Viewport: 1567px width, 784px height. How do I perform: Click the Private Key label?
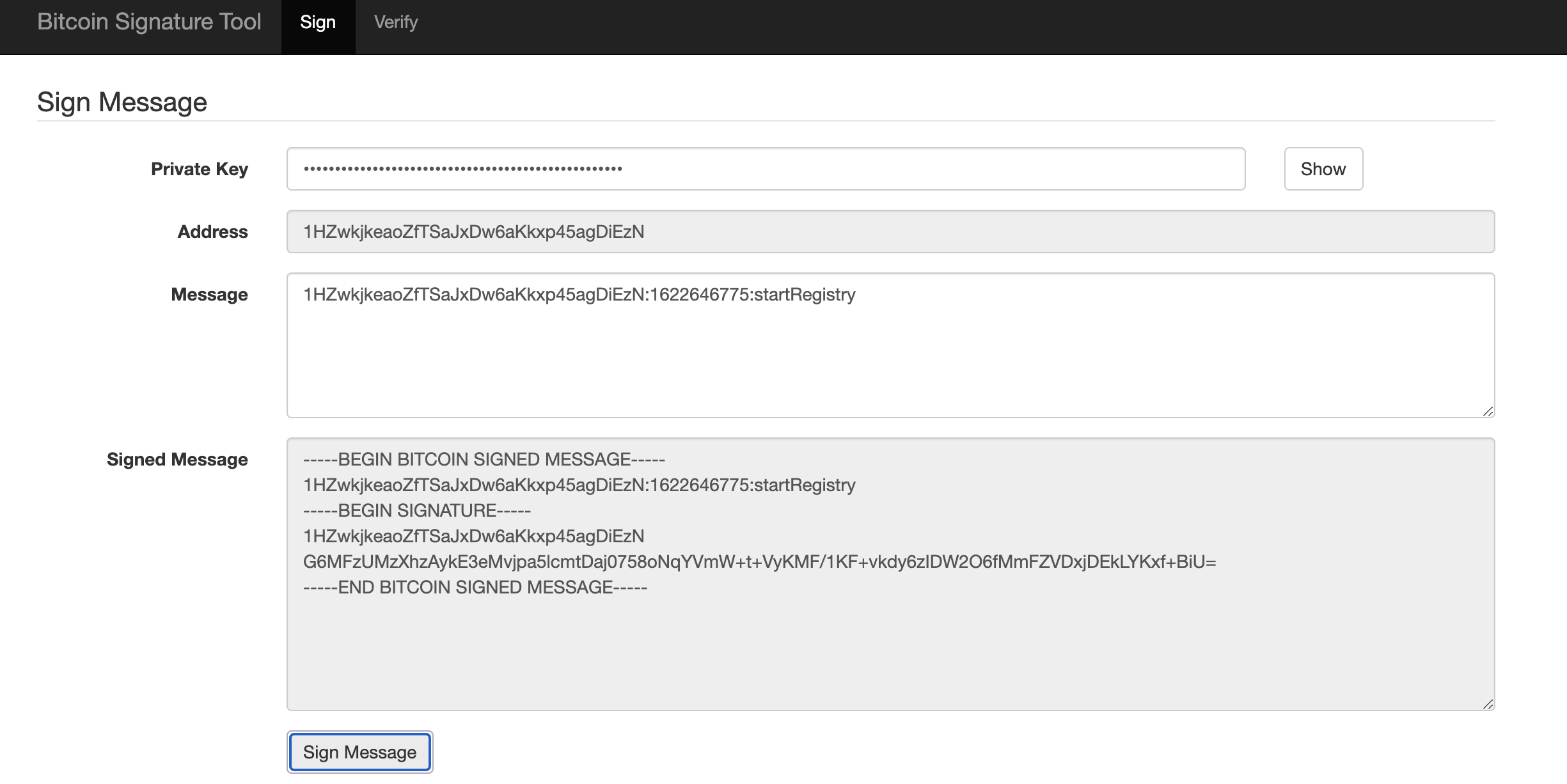(199, 169)
